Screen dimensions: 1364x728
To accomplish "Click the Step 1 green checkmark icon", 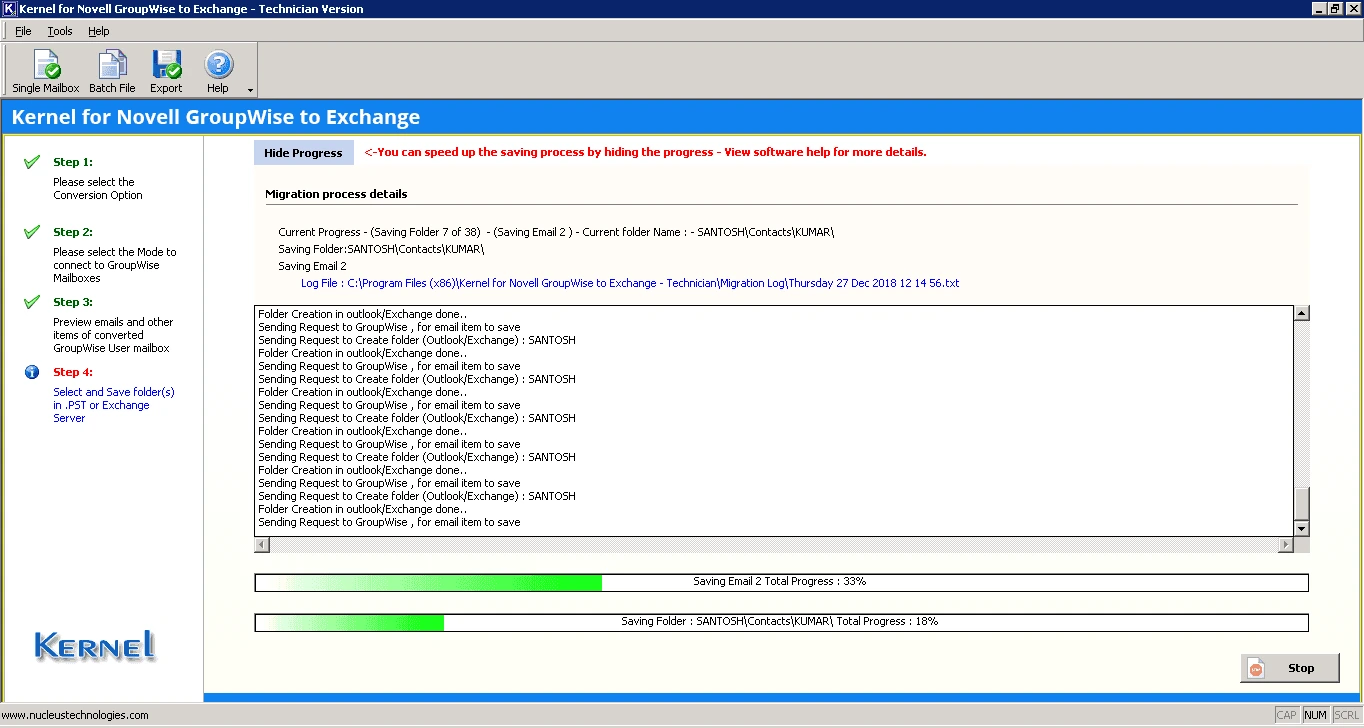I will 32,162.
